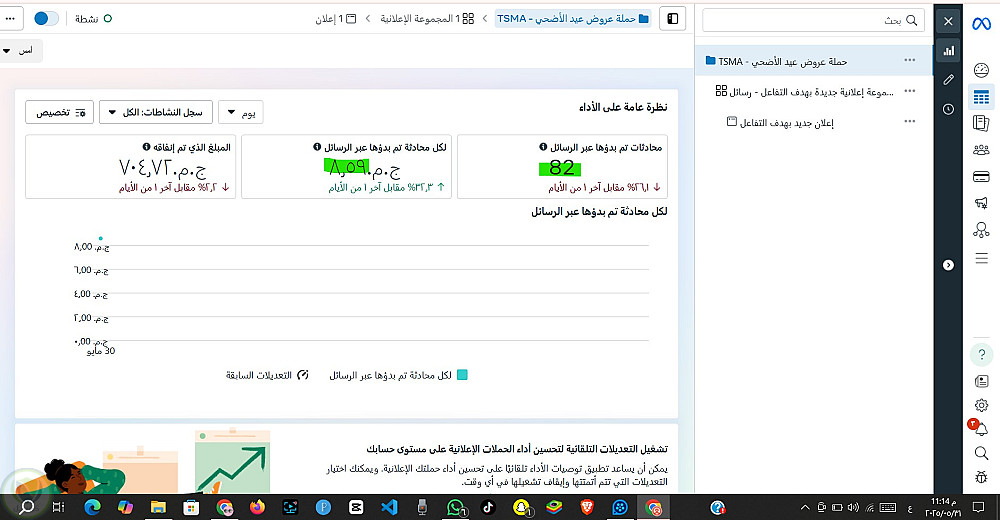1000x520 pixels.
Task: Click the Search magnifier icon in sidebar
Action: pyautogui.click(x=982, y=453)
